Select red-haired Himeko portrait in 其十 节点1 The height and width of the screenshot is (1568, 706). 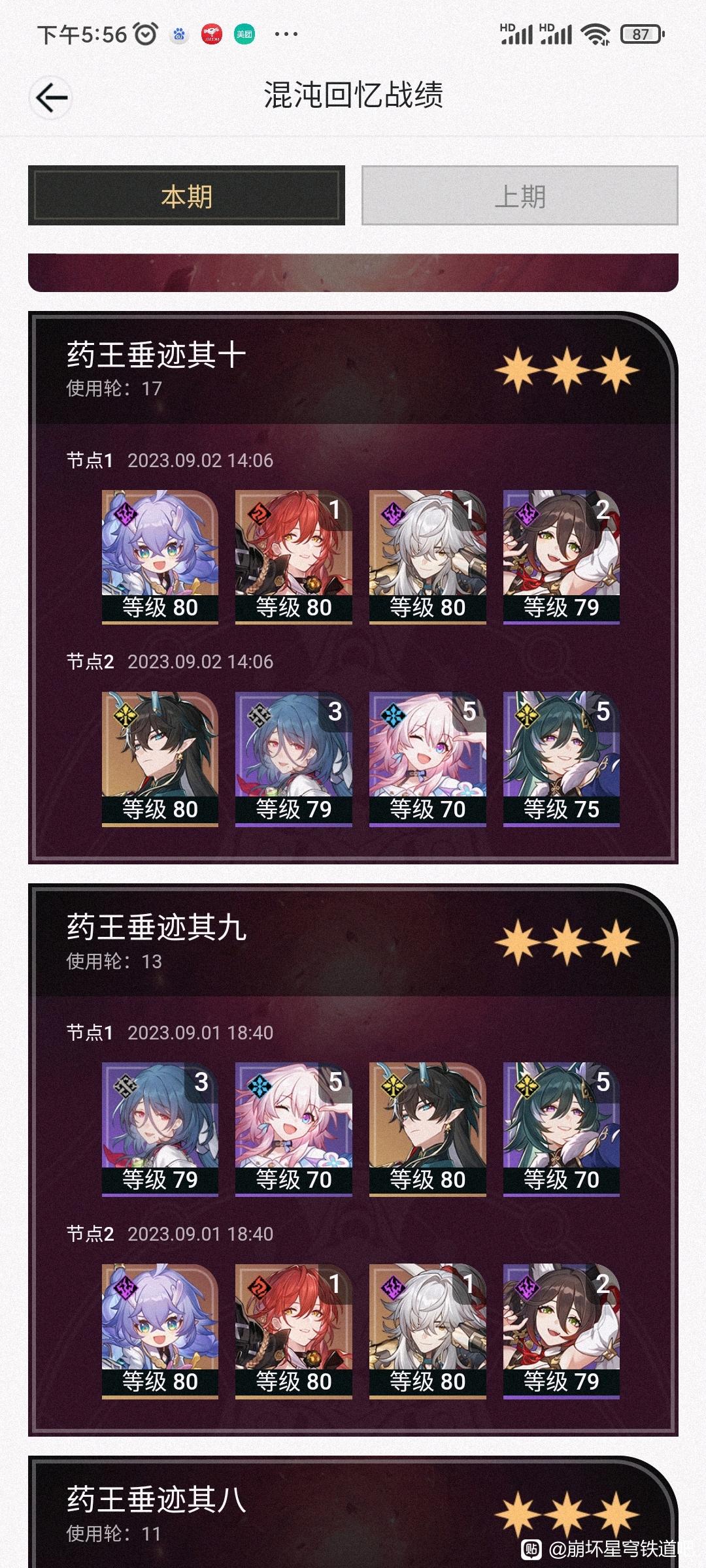click(x=294, y=557)
